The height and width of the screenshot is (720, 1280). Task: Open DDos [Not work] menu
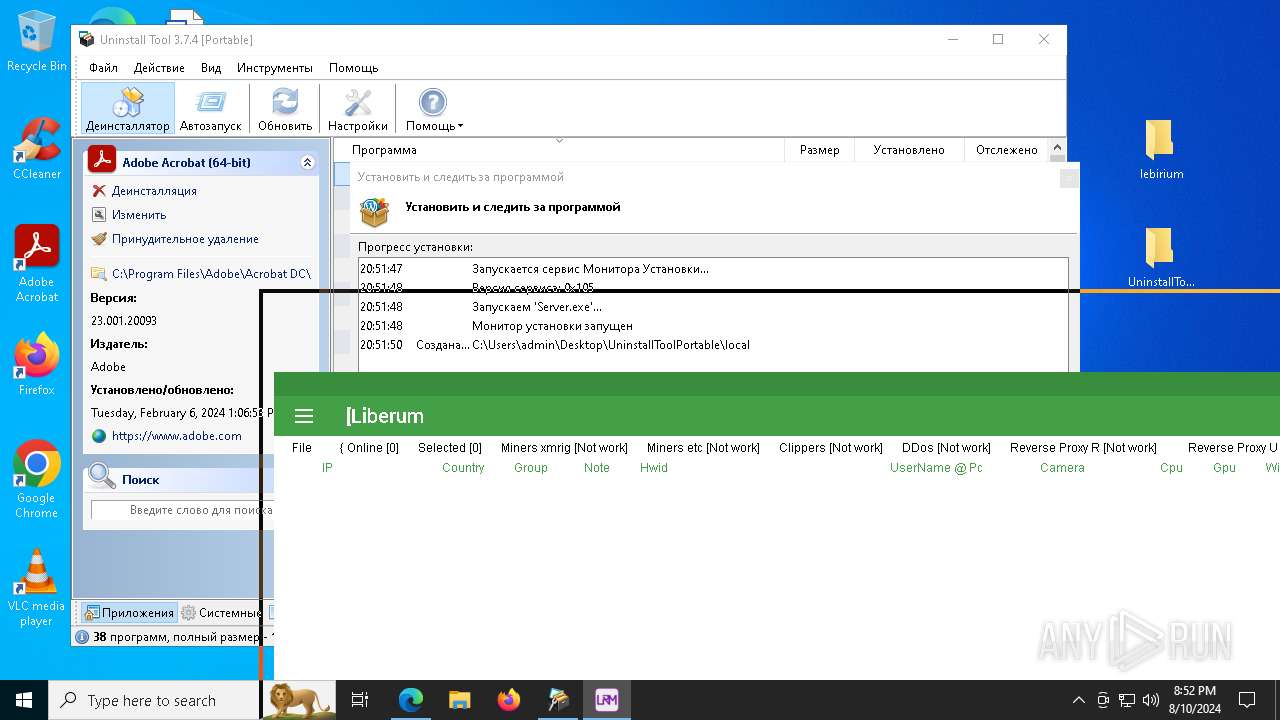click(946, 448)
